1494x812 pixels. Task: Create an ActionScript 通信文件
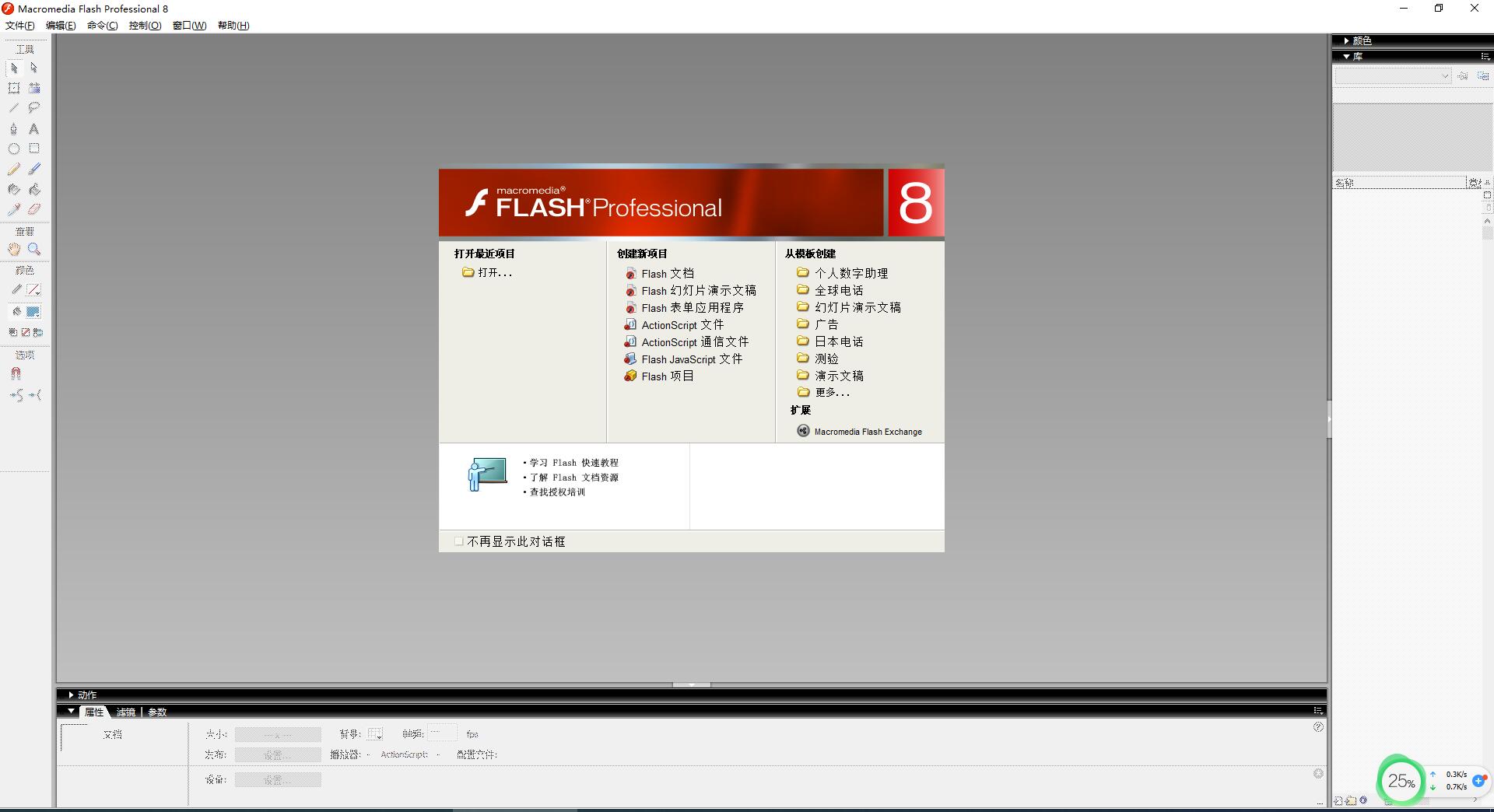(686, 342)
